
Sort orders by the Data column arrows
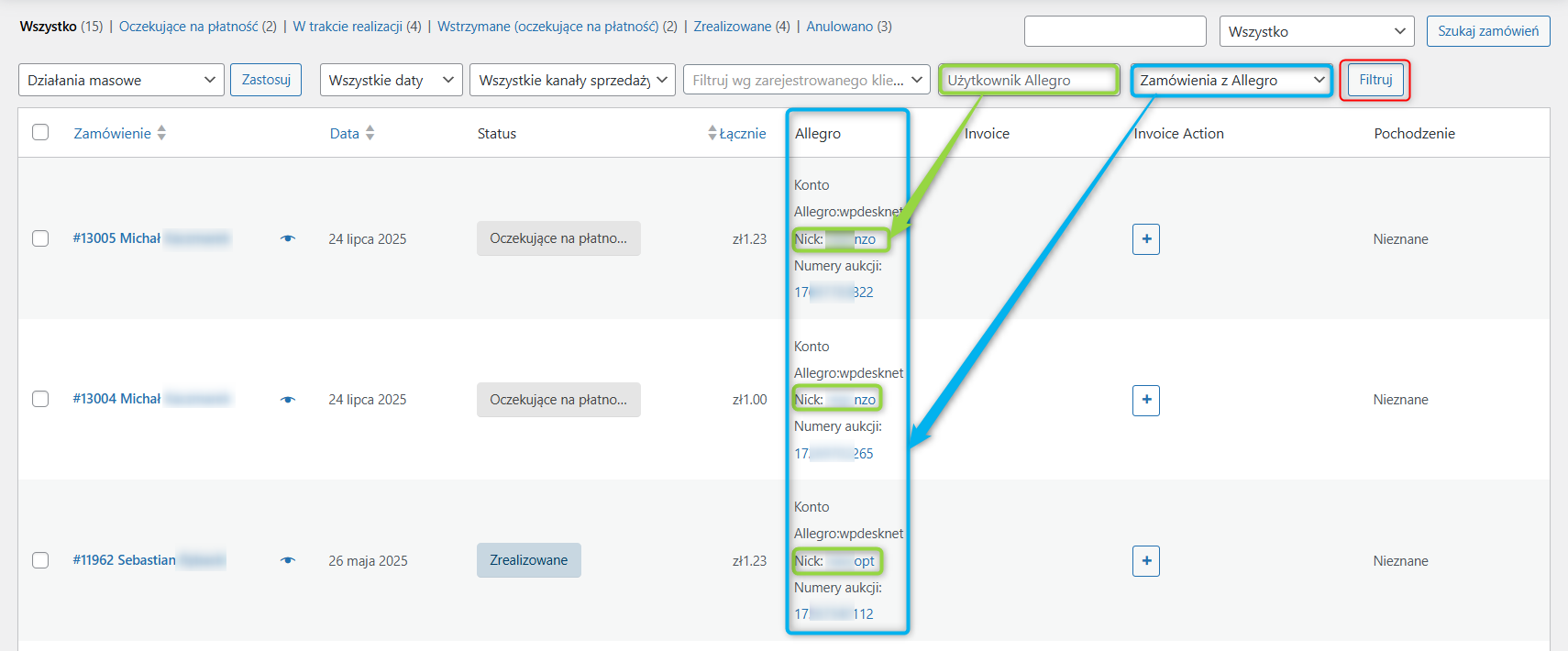pyautogui.click(x=370, y=133)
